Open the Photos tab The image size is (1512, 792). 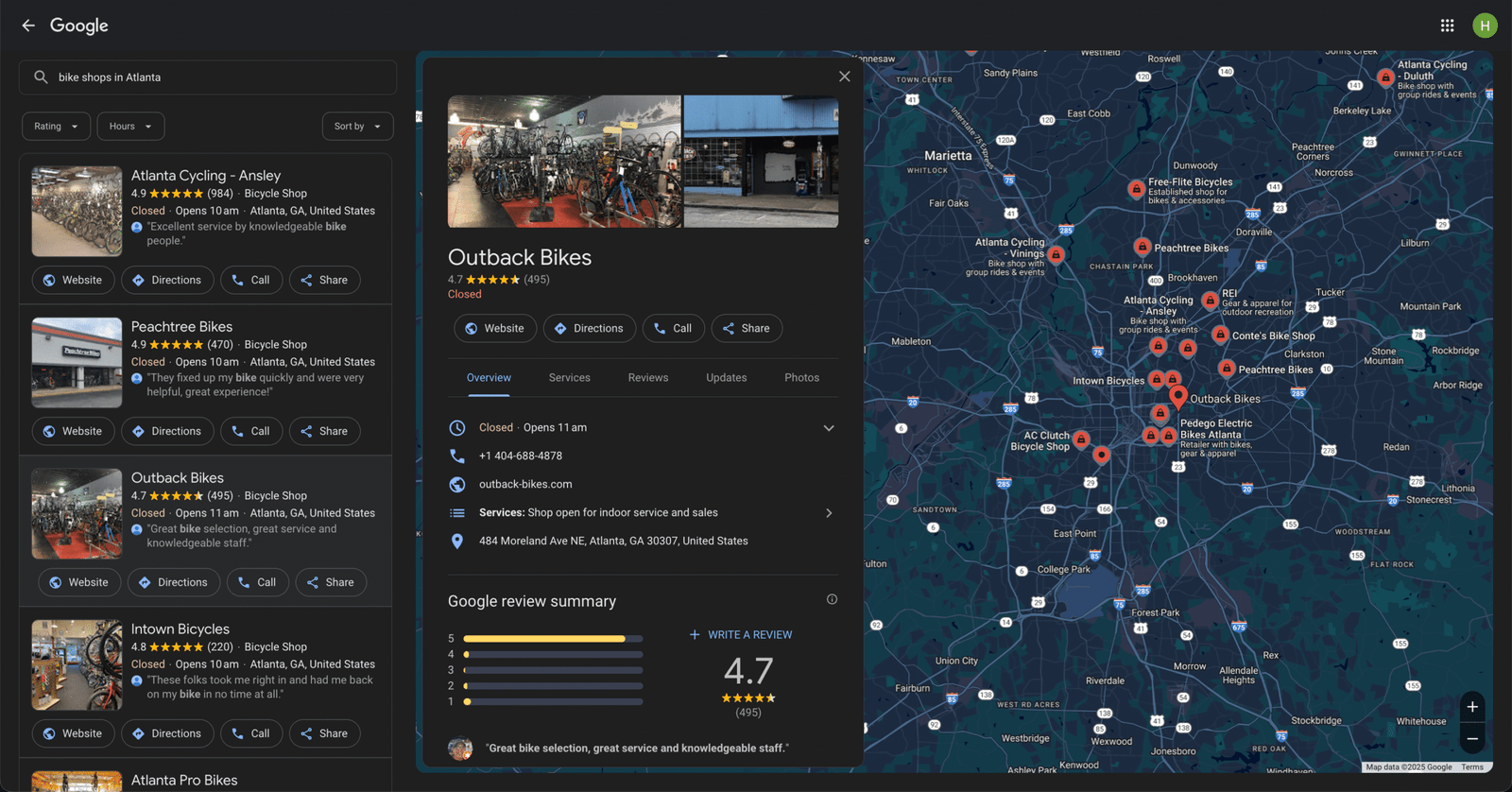[x=802, y=377]
